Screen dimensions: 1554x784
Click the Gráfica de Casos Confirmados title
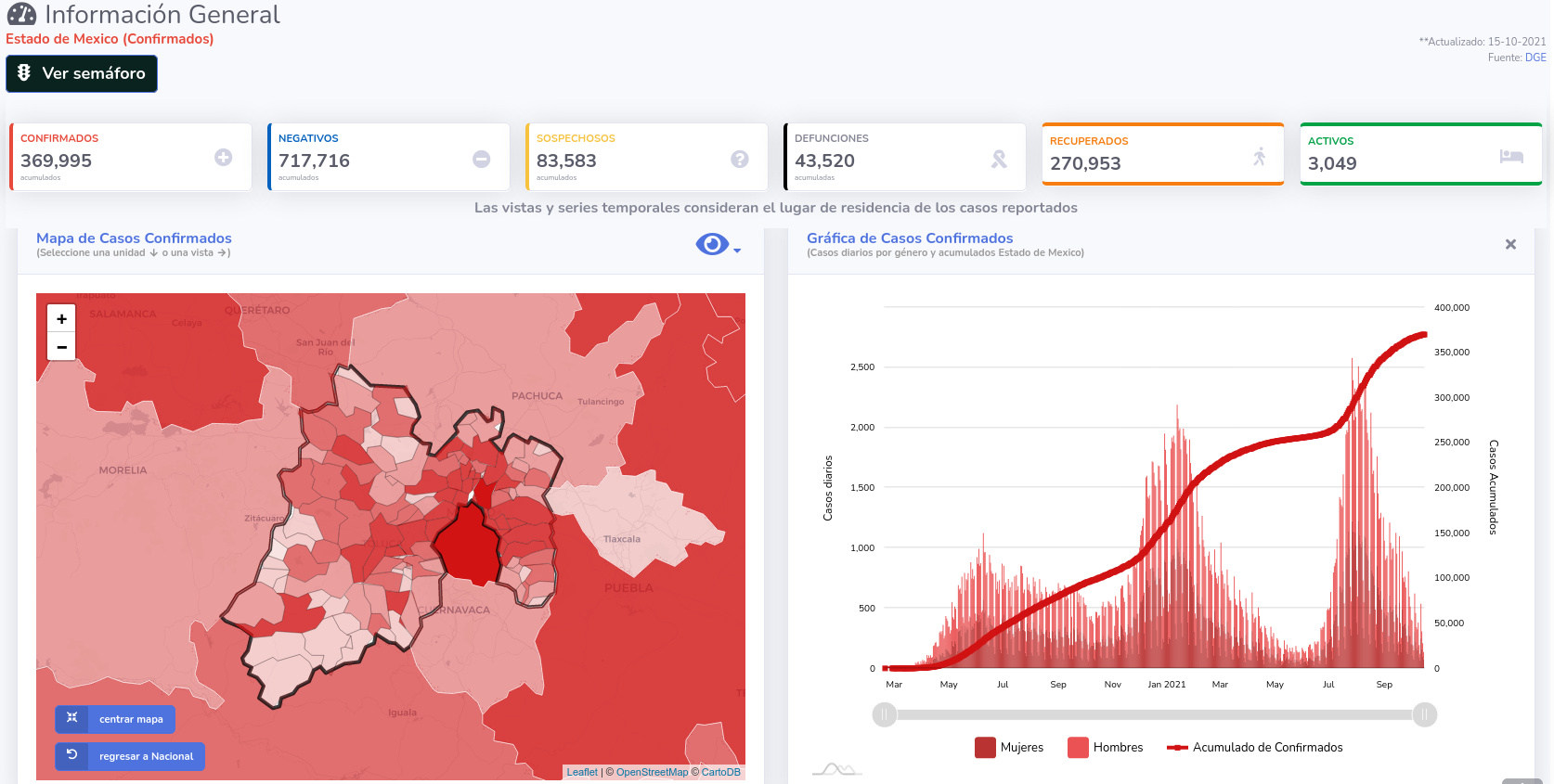pyautogui.click(x=910, y=238)
